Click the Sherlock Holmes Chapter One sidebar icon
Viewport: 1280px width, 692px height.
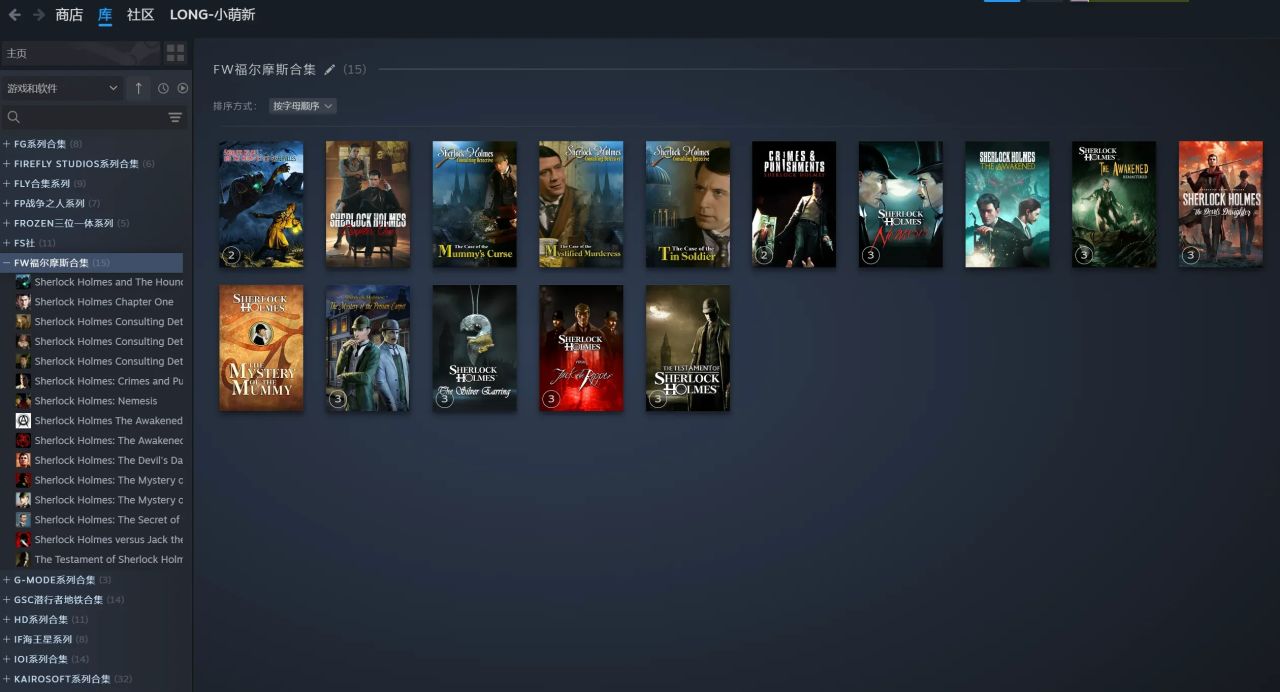pos(23,302)
